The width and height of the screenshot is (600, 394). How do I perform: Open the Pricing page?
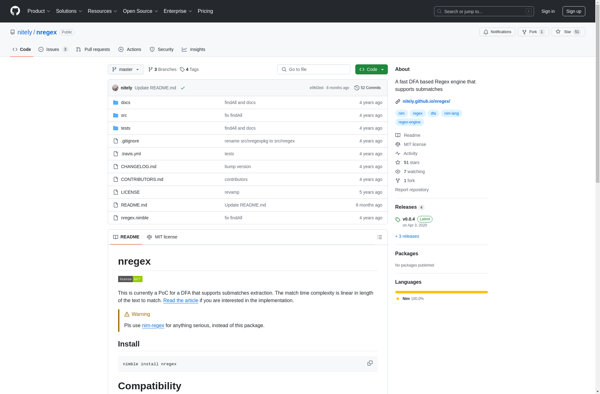tap(205, 11)
